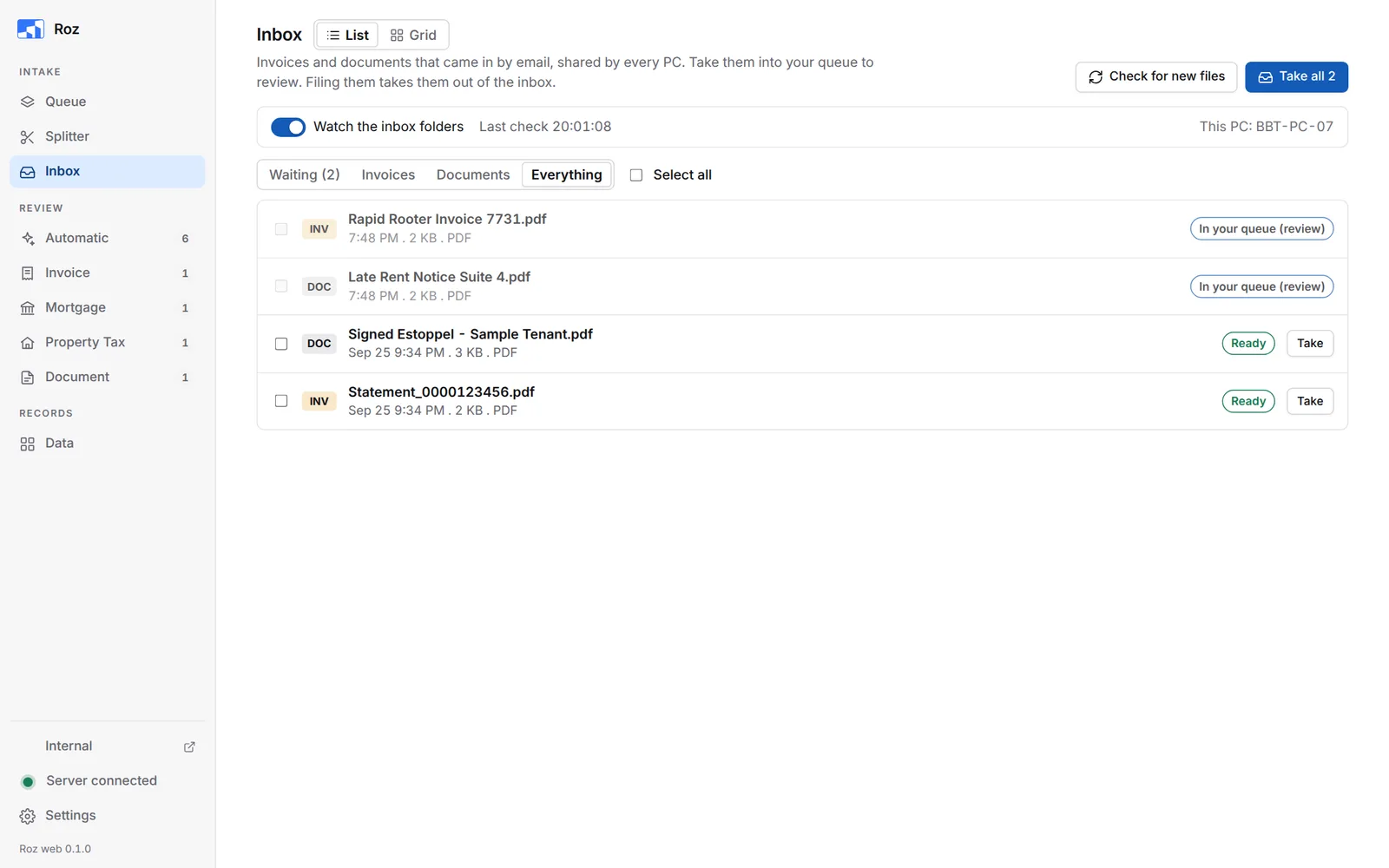Viewport: 1389px width, 868px height.
Task: Open Splitter via its scissors icon
Action: pyautogui.click(x=28, y=137)
